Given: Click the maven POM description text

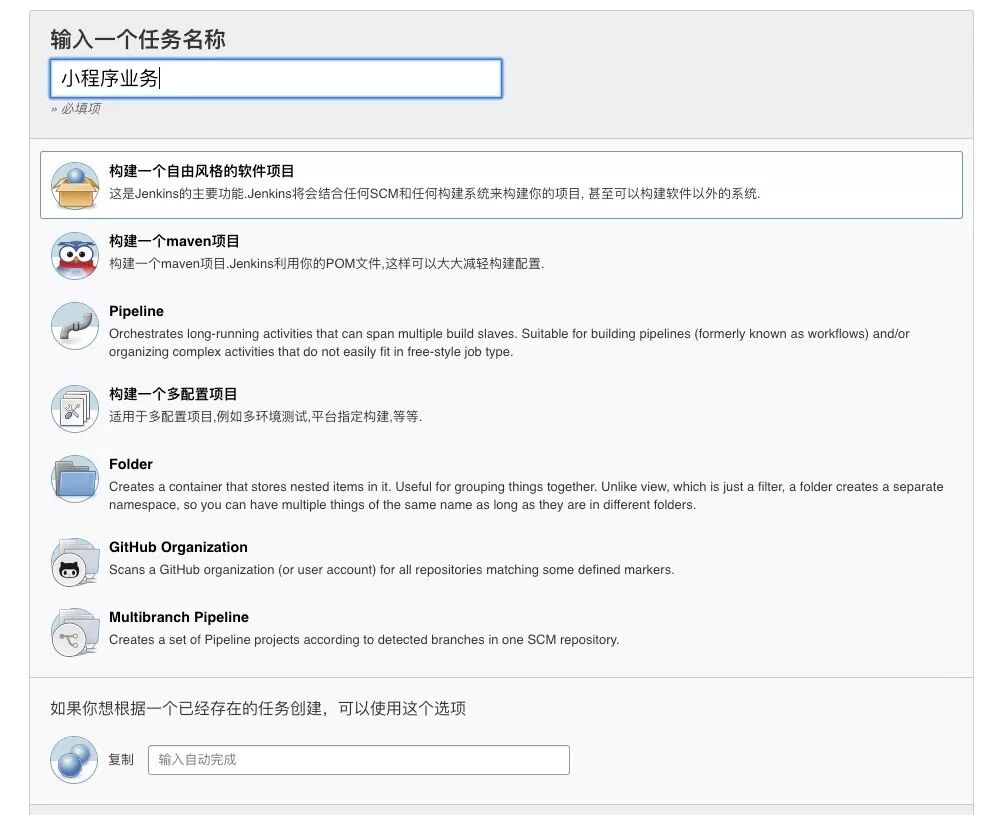Looking at the screenshot, I should (326, 264).
